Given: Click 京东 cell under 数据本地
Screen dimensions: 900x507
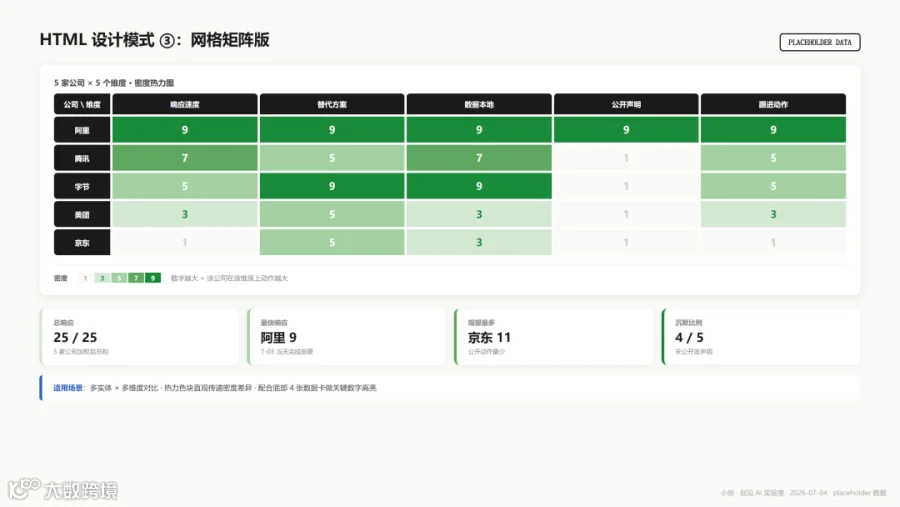Looking at the screenshot, I should [x=479, y=242].
